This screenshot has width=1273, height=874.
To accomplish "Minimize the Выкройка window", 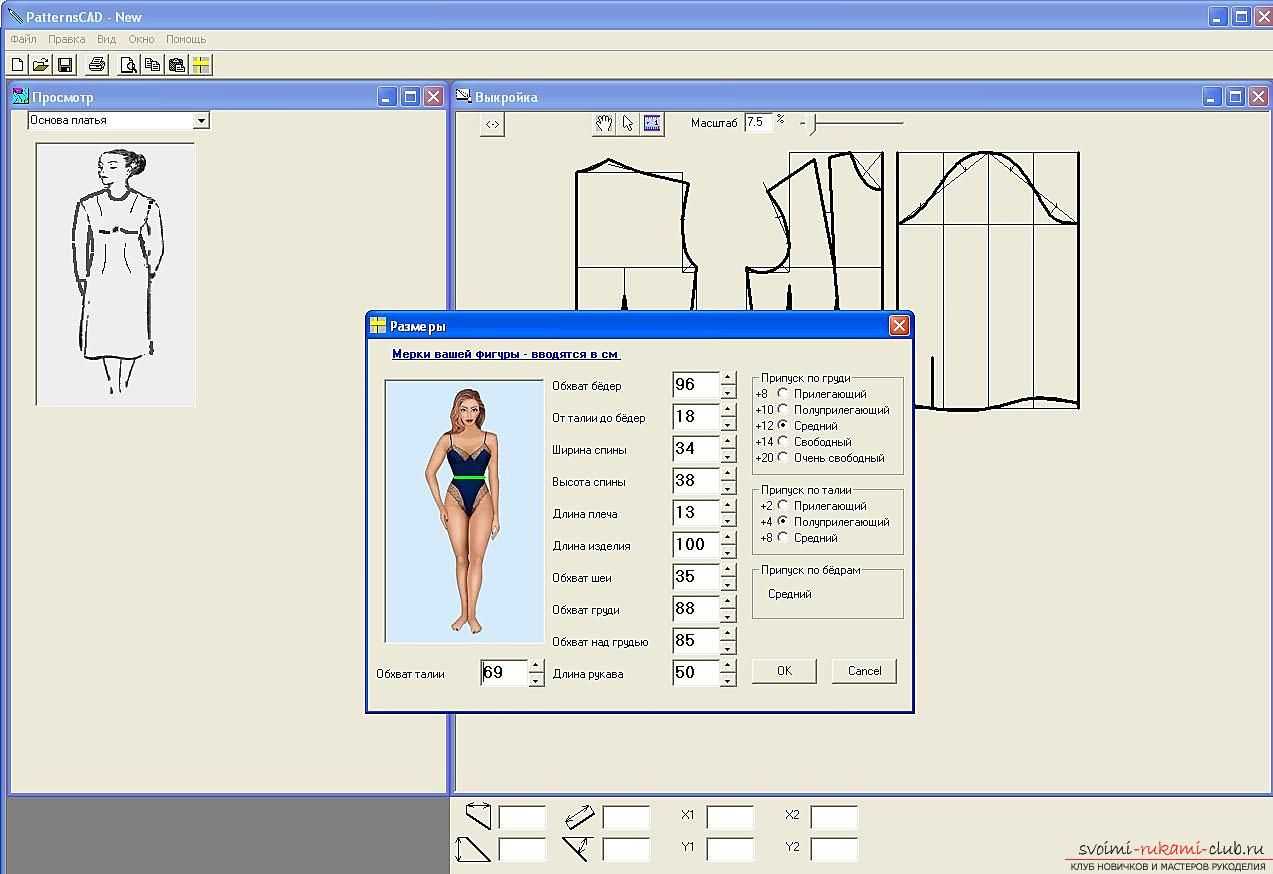I will pyautogui.click(x=1212, y=97).
